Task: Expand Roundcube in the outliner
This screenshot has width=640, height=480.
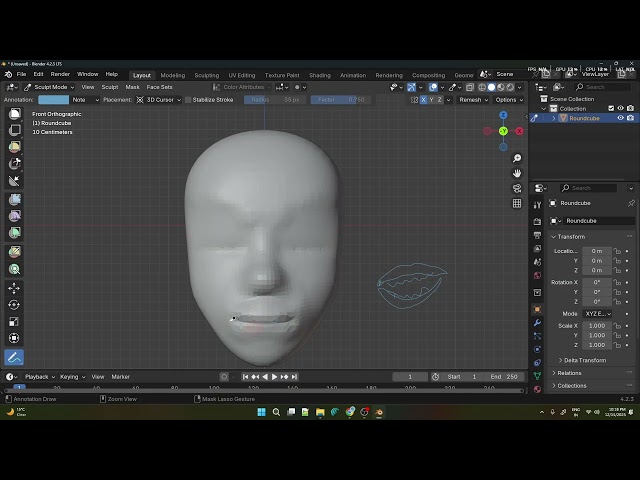Action: (554, 118)
